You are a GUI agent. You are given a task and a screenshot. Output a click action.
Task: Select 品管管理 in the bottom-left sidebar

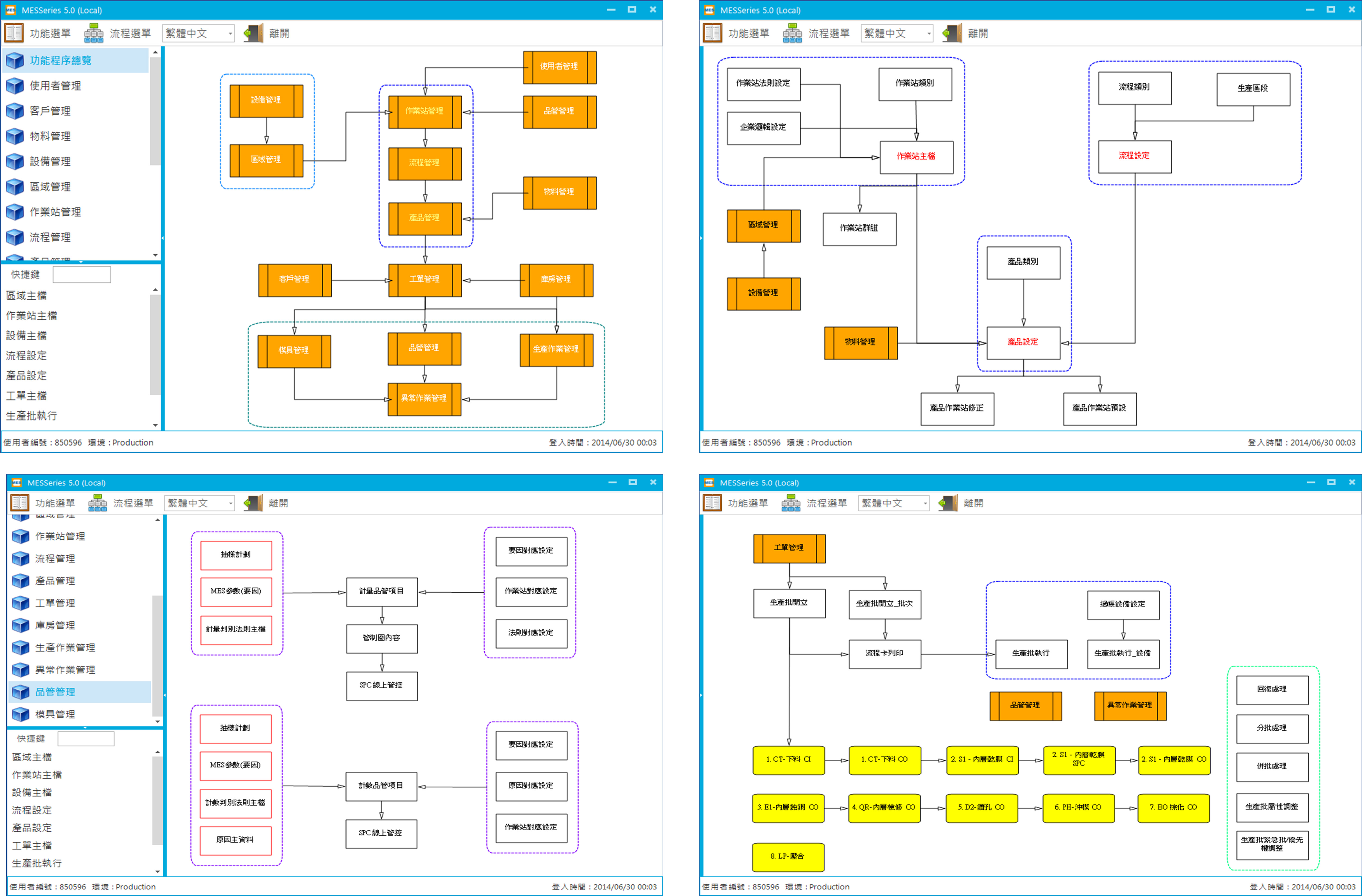coord(55,692)
